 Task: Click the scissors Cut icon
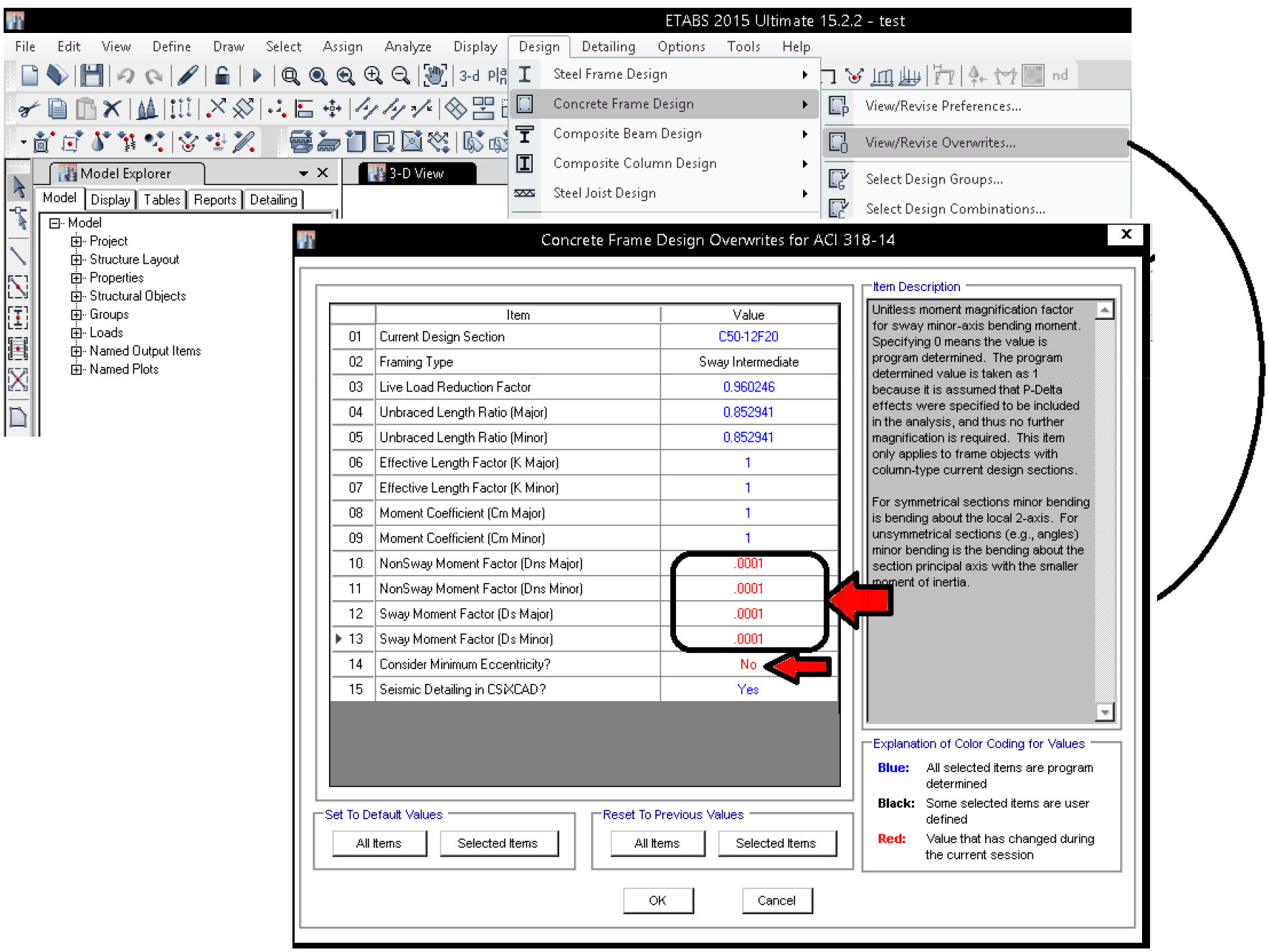29,109
